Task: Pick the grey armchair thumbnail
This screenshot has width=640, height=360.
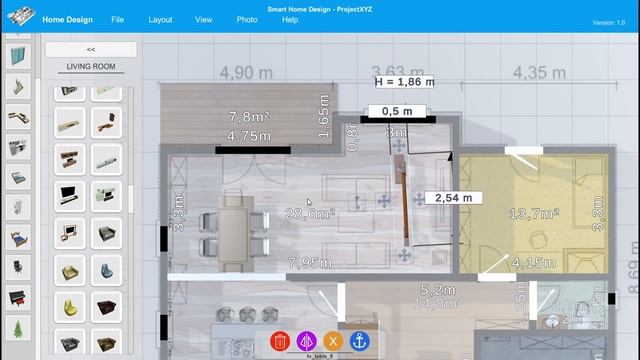Action: click(x=106, y=233)
